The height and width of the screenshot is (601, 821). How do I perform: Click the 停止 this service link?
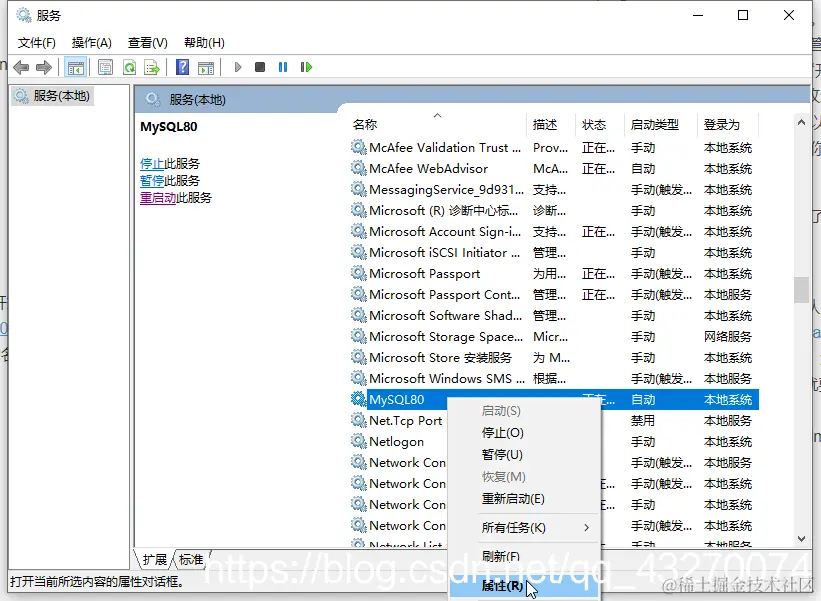click(152, 163)
